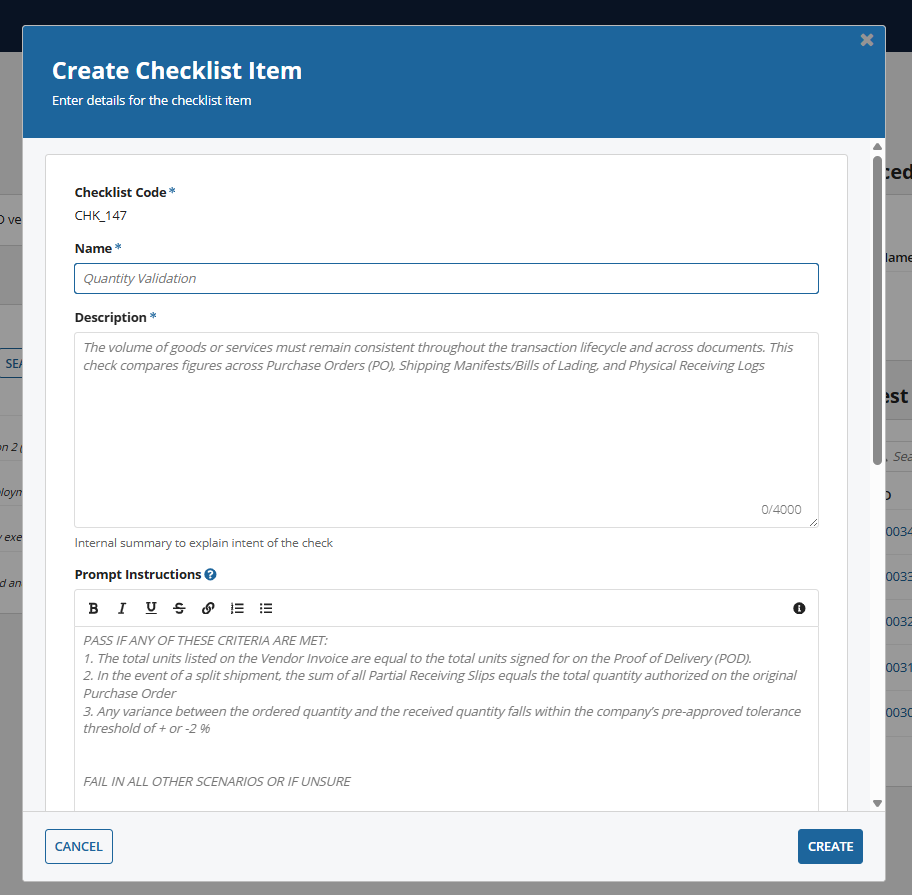
Task: Click the dialog scrollbar's down arrow
Action: click(x=877, y=802)
